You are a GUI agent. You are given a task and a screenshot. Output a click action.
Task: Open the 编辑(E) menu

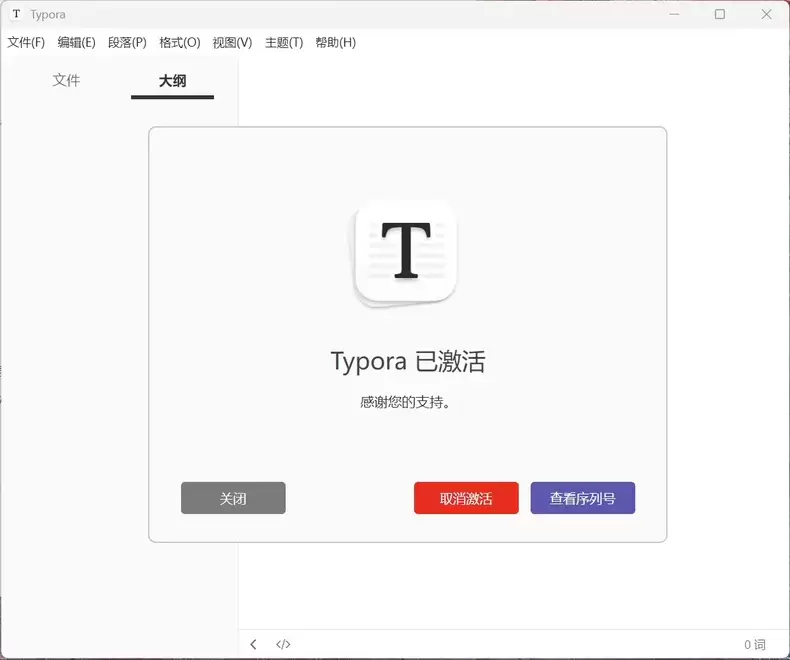point(77,42)
